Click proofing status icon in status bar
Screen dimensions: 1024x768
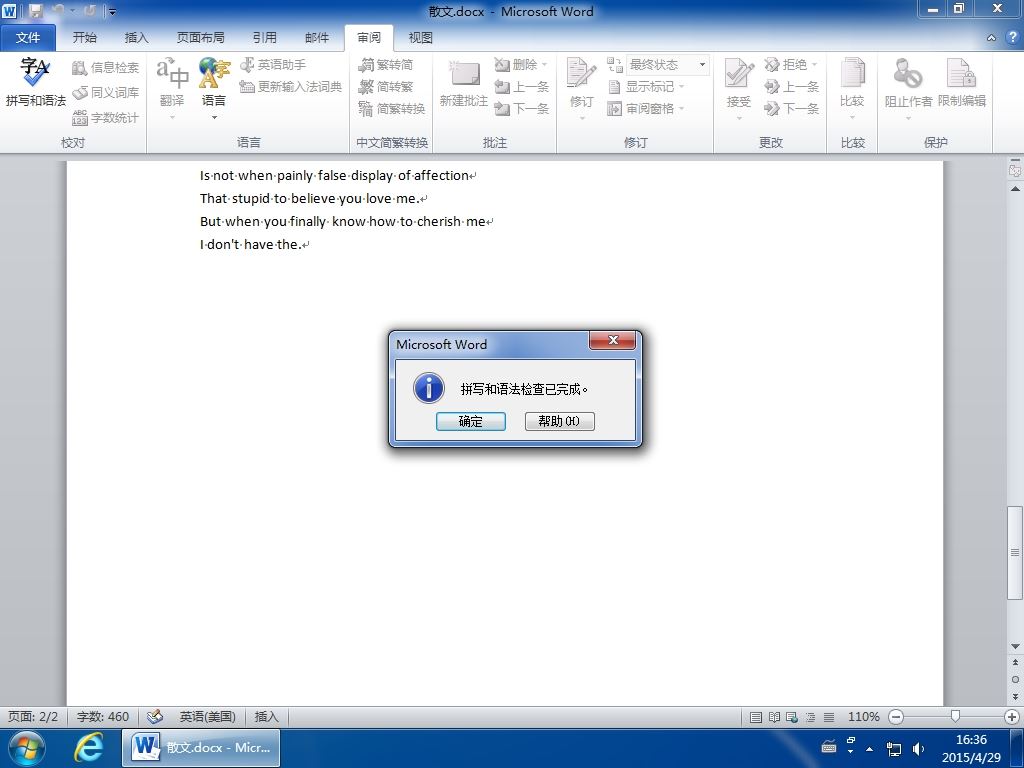[155, 716]
